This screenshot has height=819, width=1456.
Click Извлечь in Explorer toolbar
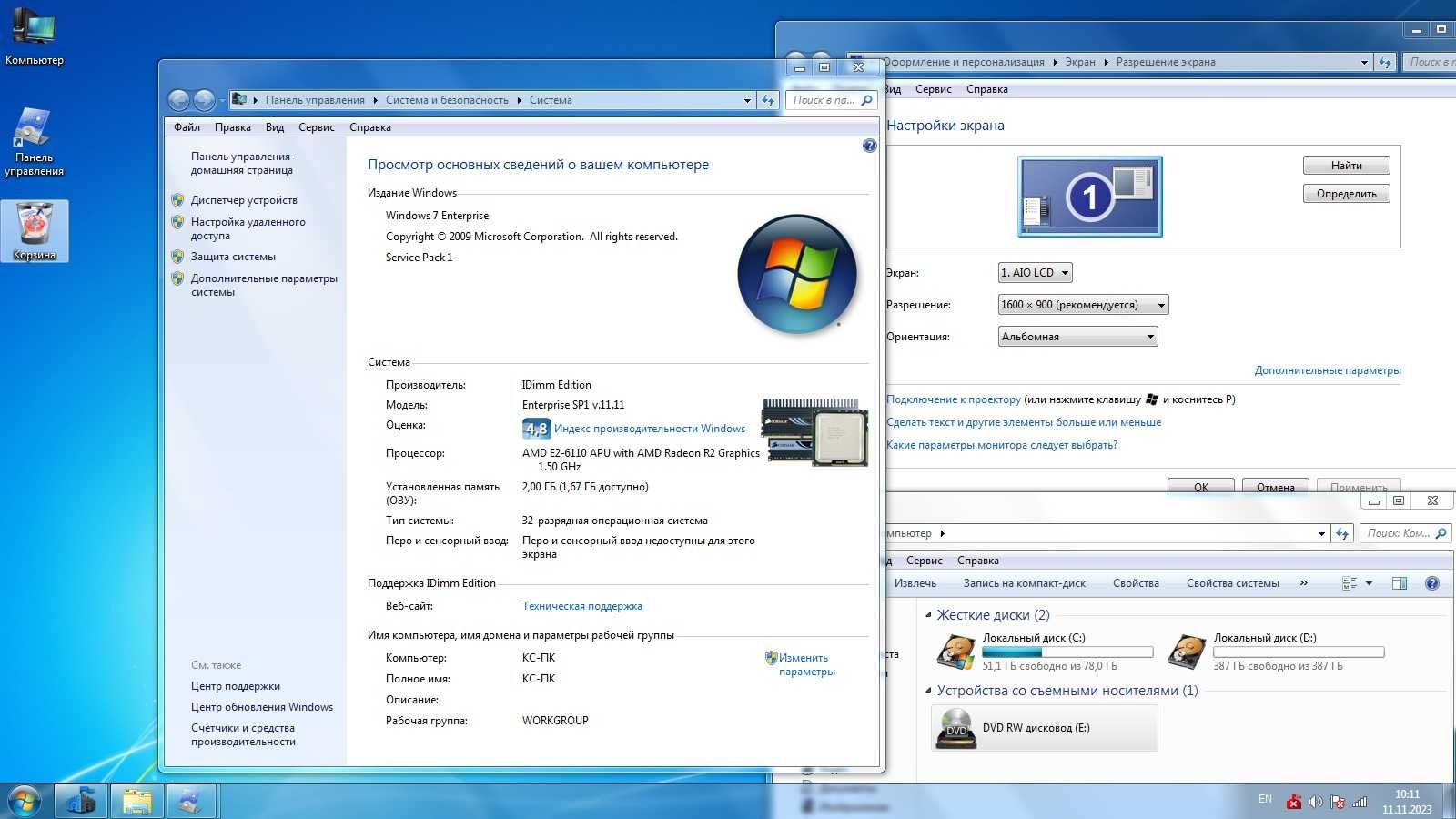[x=915, y=583]
